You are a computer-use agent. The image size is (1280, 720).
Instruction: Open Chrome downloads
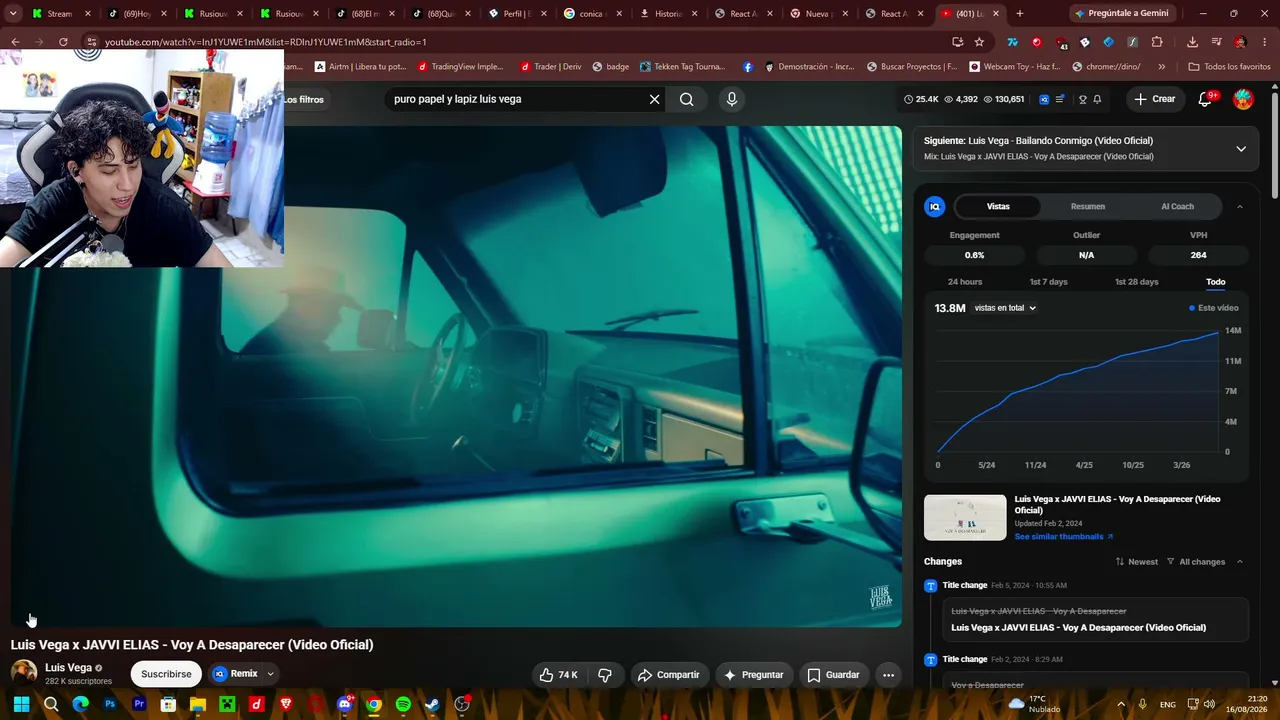click(x=1192, y=42)
